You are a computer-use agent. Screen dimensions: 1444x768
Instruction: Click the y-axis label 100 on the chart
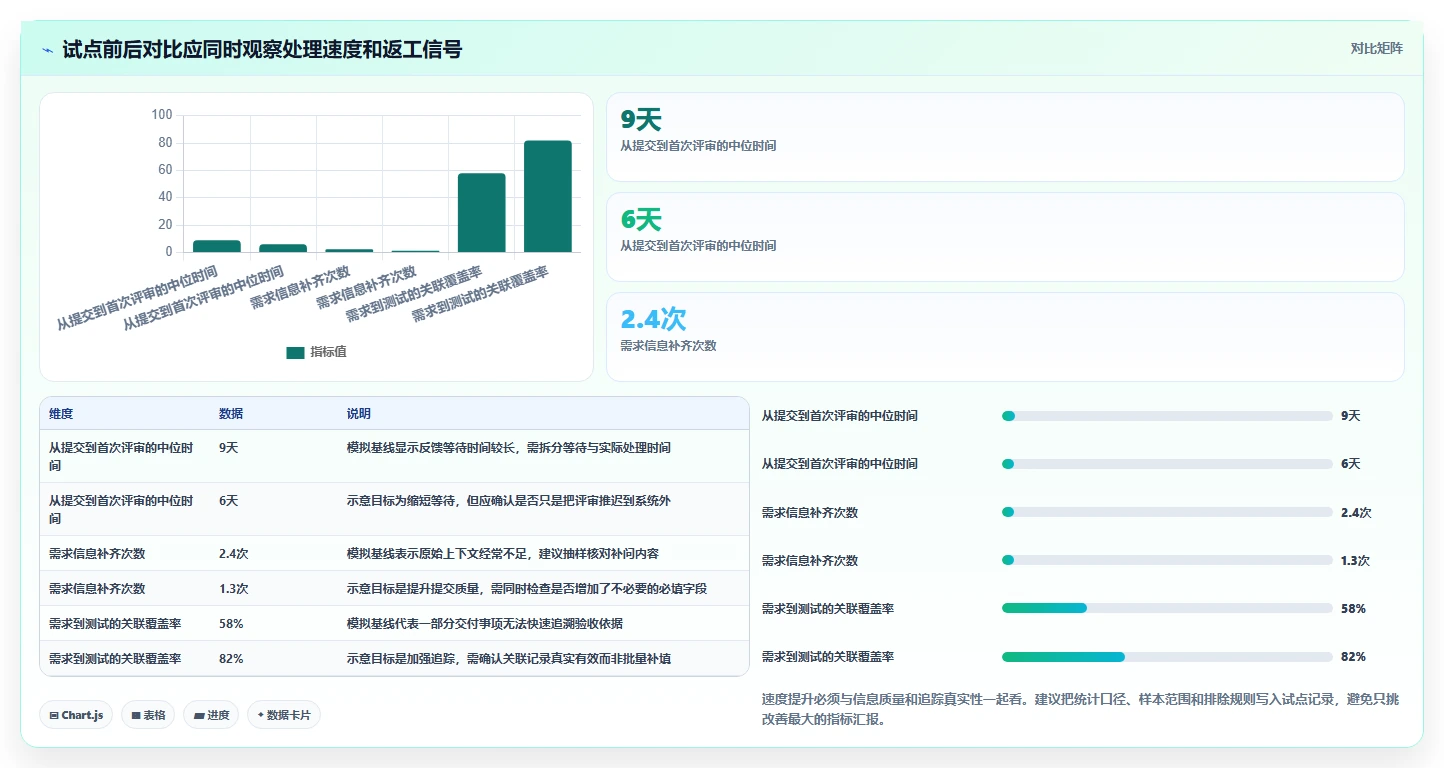[x=162, y=115]
